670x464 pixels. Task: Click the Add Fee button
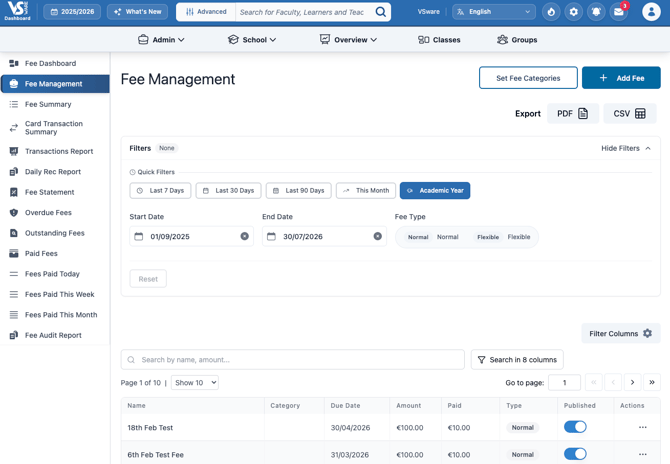tap(621, 78)
